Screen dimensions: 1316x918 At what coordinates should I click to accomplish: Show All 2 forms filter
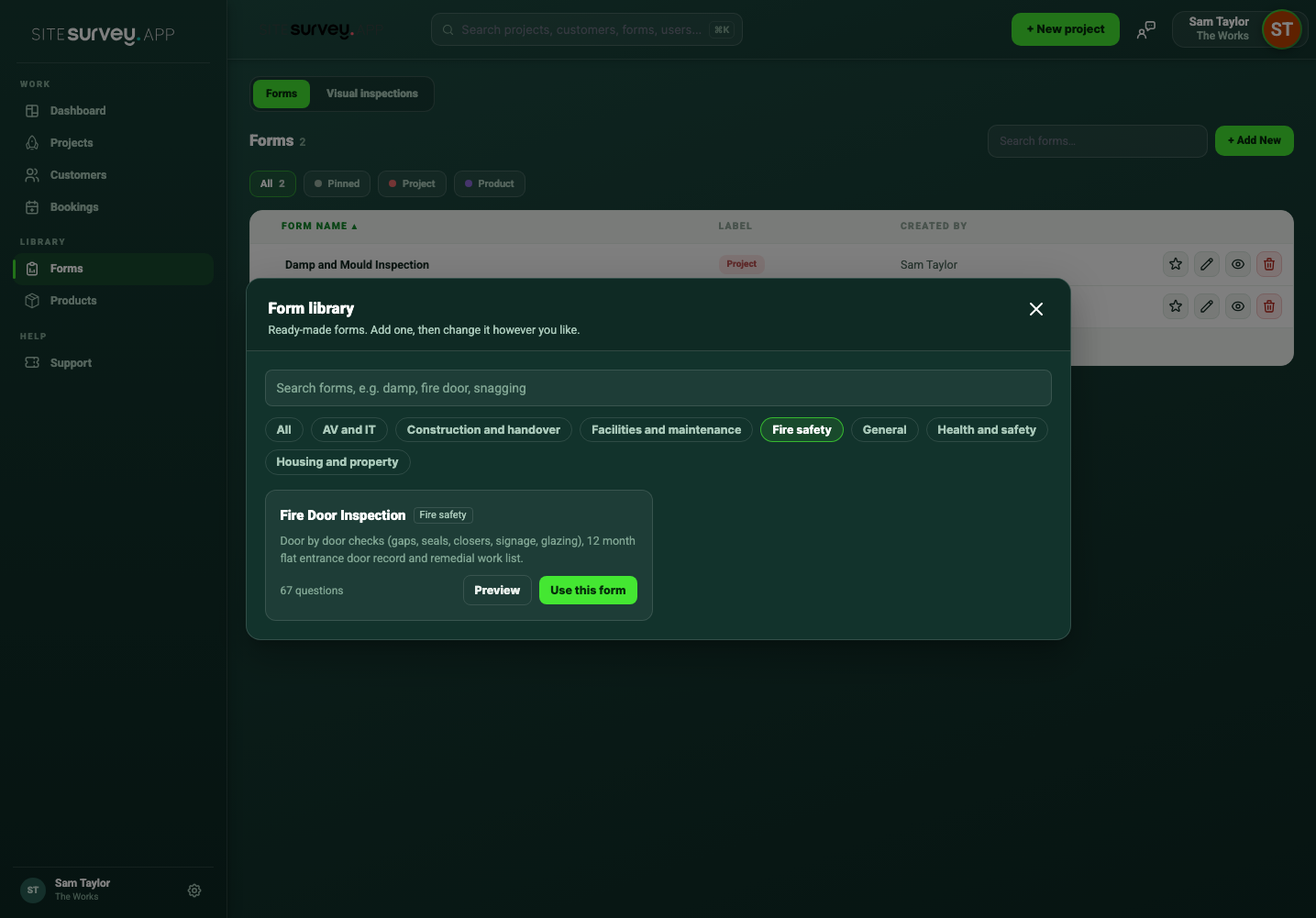click(272, 183)
